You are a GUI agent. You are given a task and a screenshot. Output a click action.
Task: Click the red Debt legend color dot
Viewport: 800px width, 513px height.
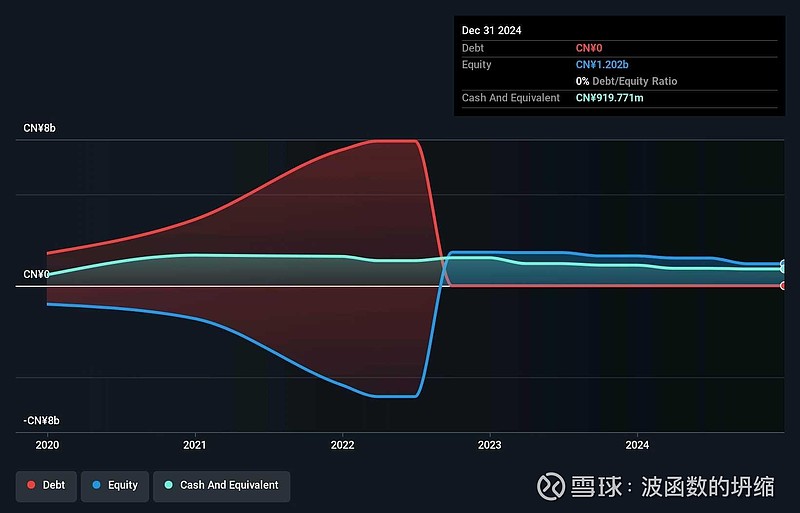[32, 486]
